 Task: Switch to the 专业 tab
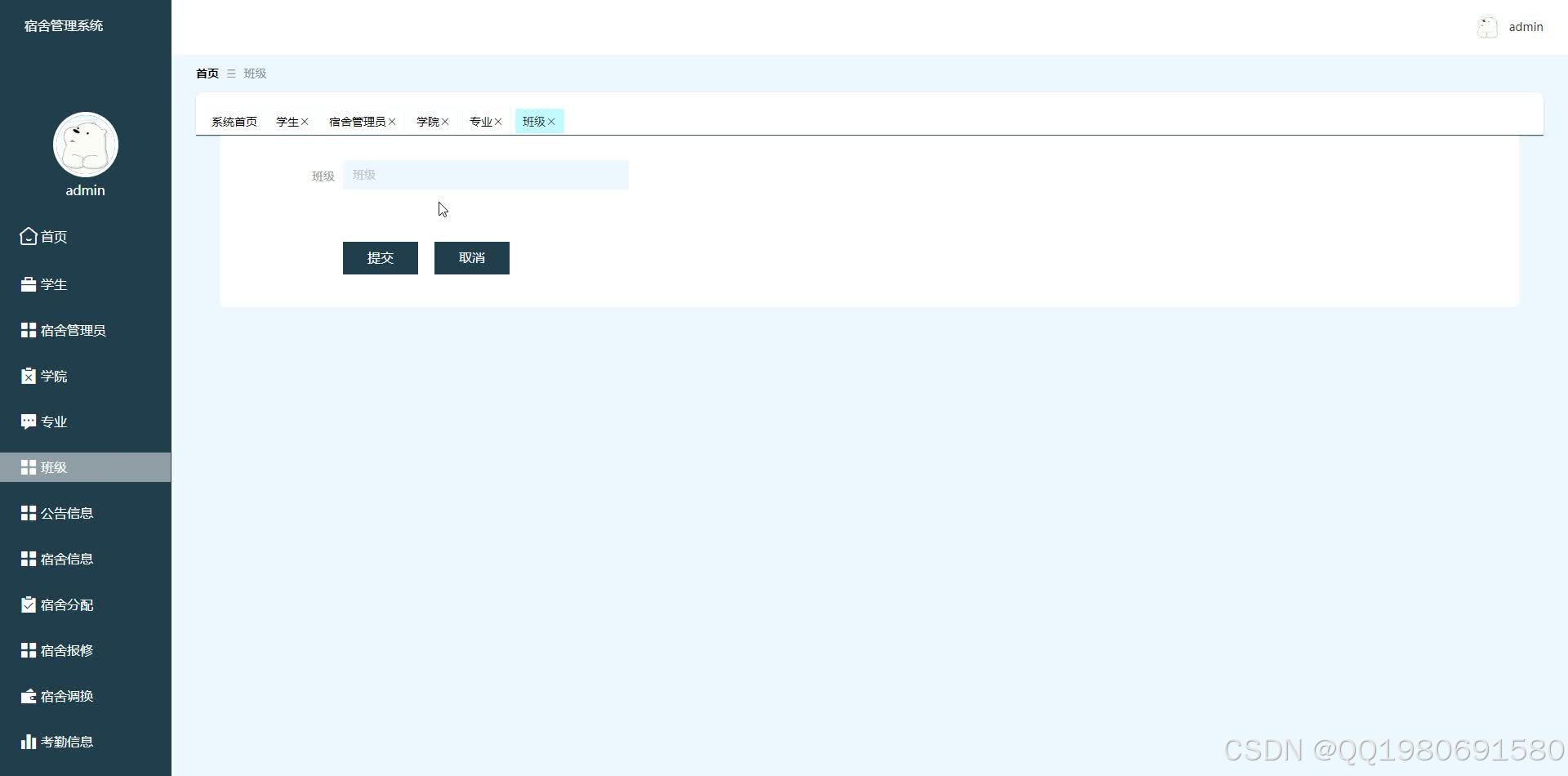(481, 122)
